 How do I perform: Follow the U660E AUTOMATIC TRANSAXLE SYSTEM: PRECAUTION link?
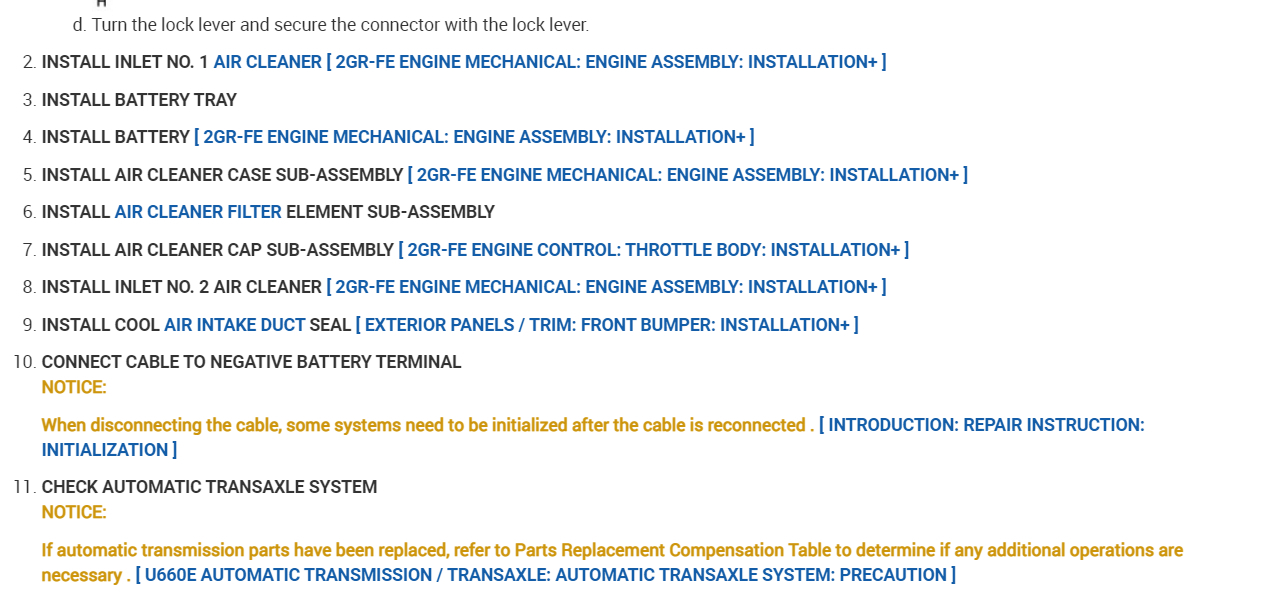click(545, 575)
